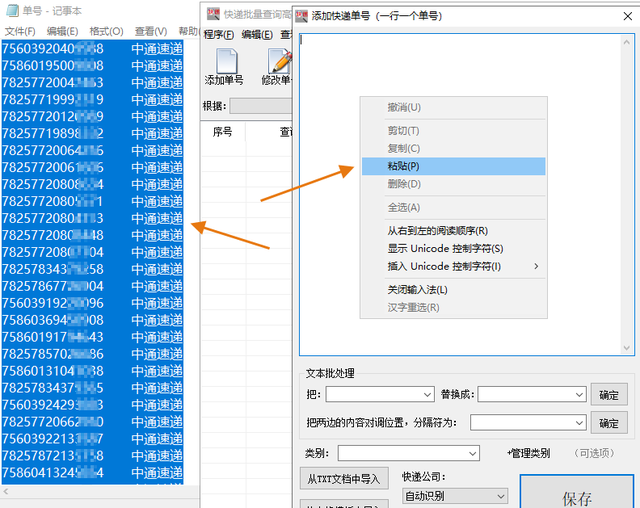Viewport: 640px width, 508px height.
Task: Open Notepad 格式(O) menu
Action: coord(107,31)
